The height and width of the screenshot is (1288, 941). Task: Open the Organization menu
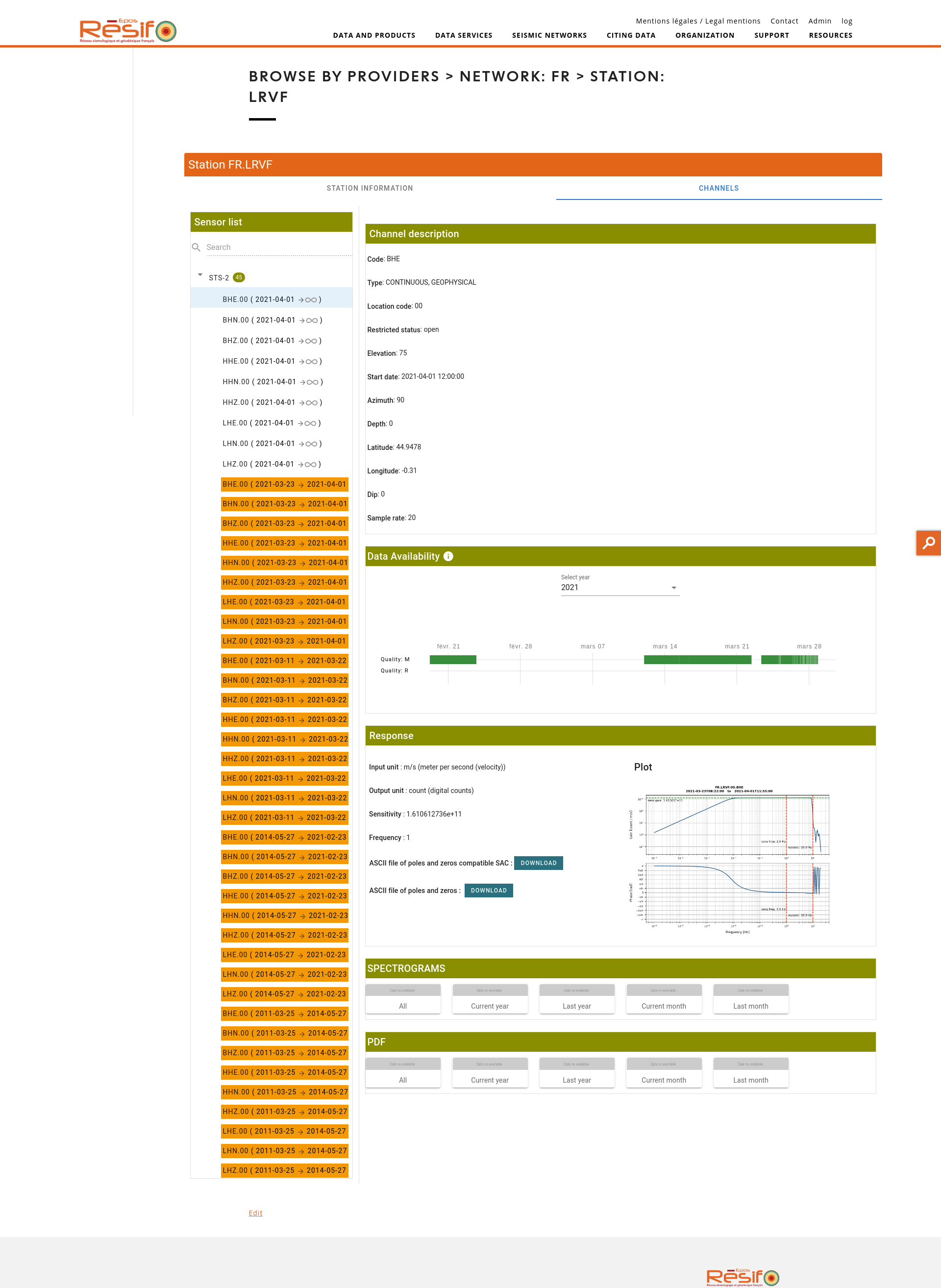(705, 35)
